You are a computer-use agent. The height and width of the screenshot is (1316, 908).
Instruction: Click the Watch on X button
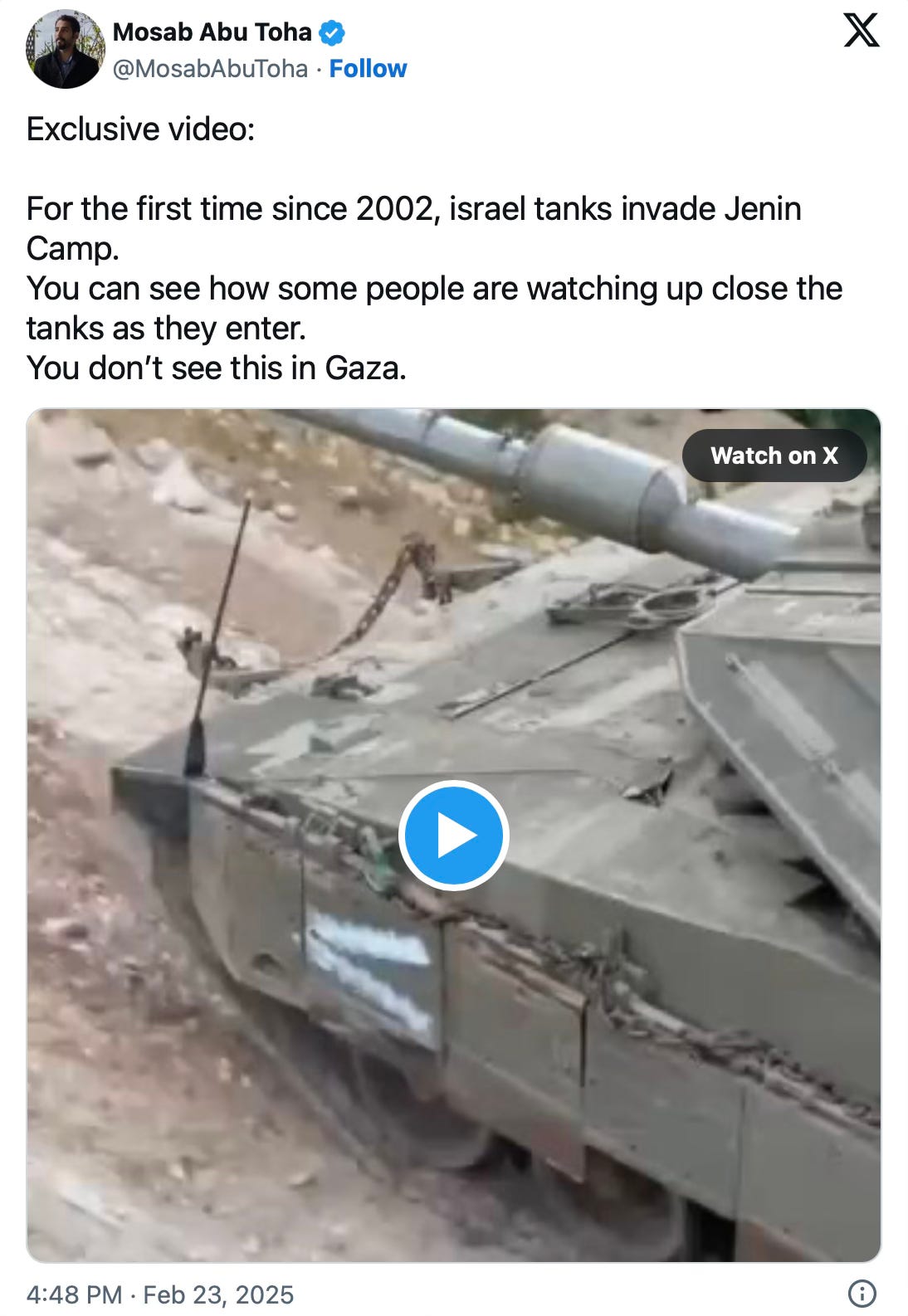[774, 456]
